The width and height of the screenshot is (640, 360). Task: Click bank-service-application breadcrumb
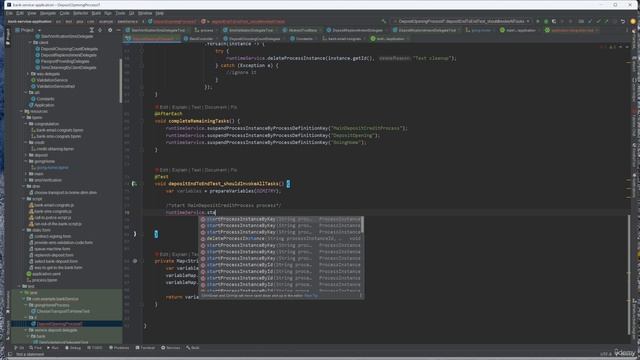coord(29,22)
